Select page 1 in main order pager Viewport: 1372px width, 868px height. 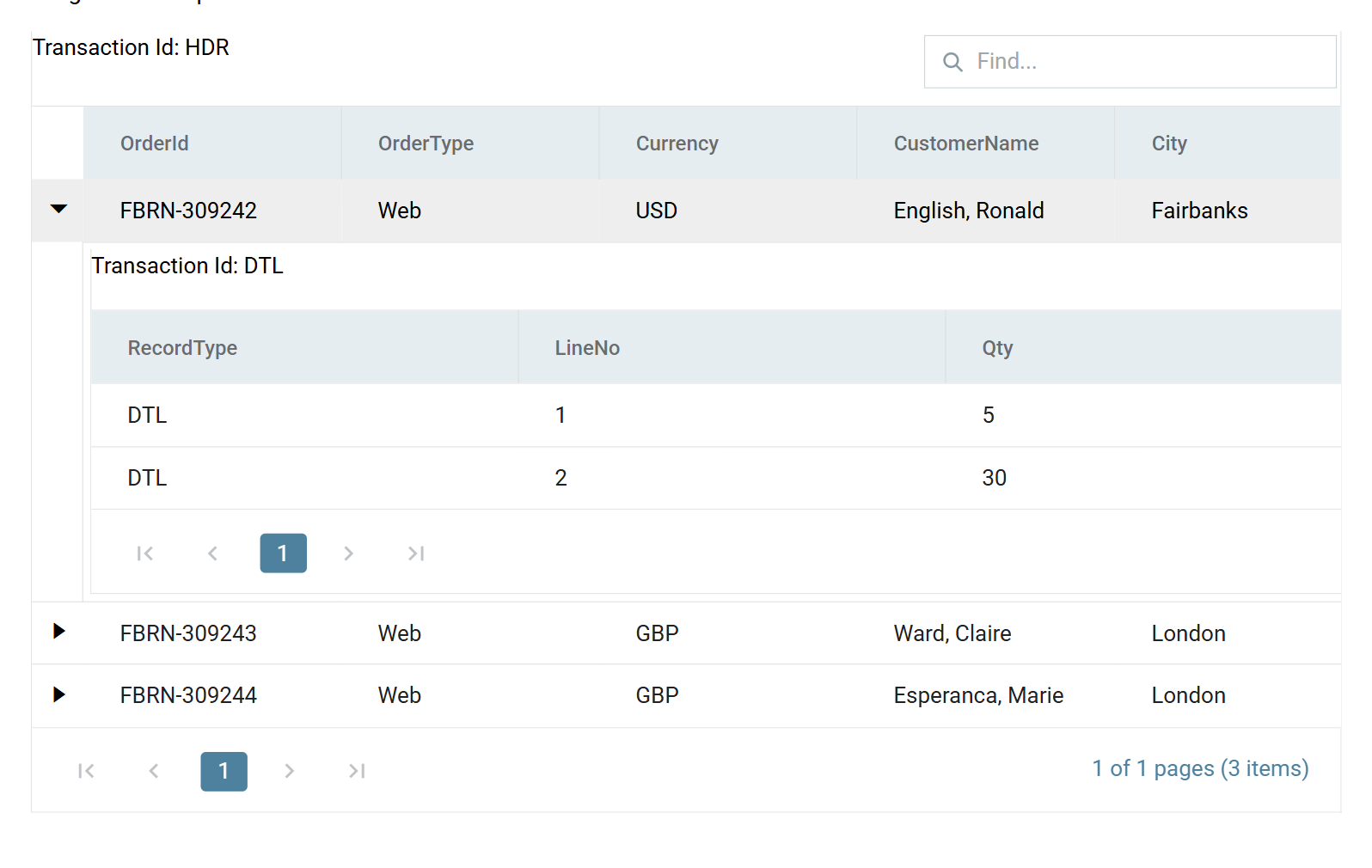tap(224, 771)
